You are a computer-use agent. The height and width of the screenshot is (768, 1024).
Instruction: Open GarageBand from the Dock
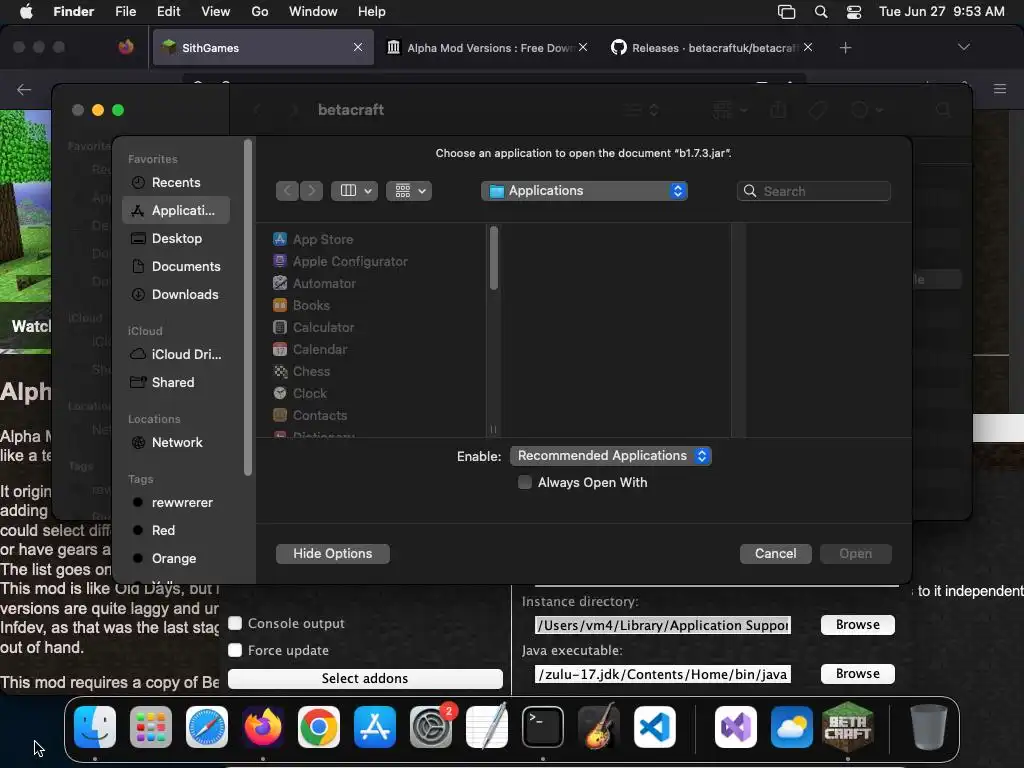[598, 727]
